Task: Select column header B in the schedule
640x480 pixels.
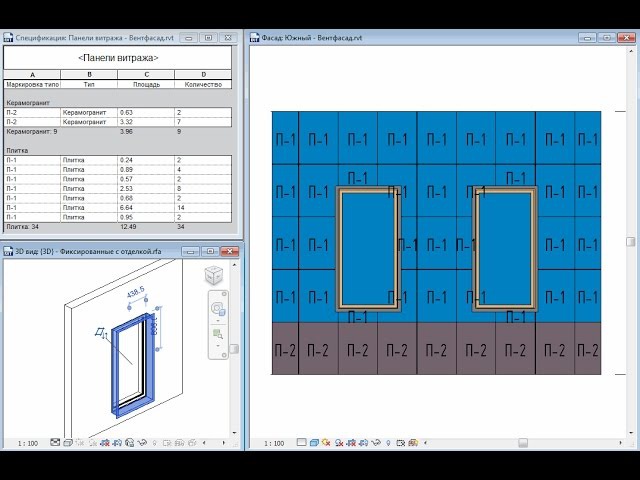Action: coord(89,75)
